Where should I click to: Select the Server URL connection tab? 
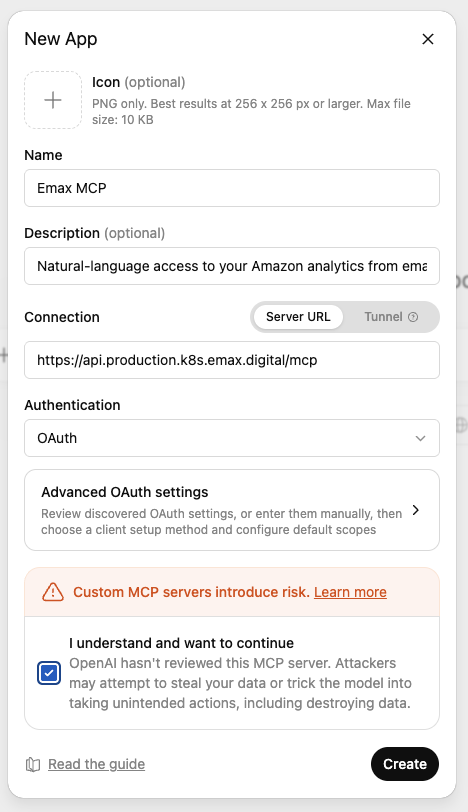[x=298, y=317]
